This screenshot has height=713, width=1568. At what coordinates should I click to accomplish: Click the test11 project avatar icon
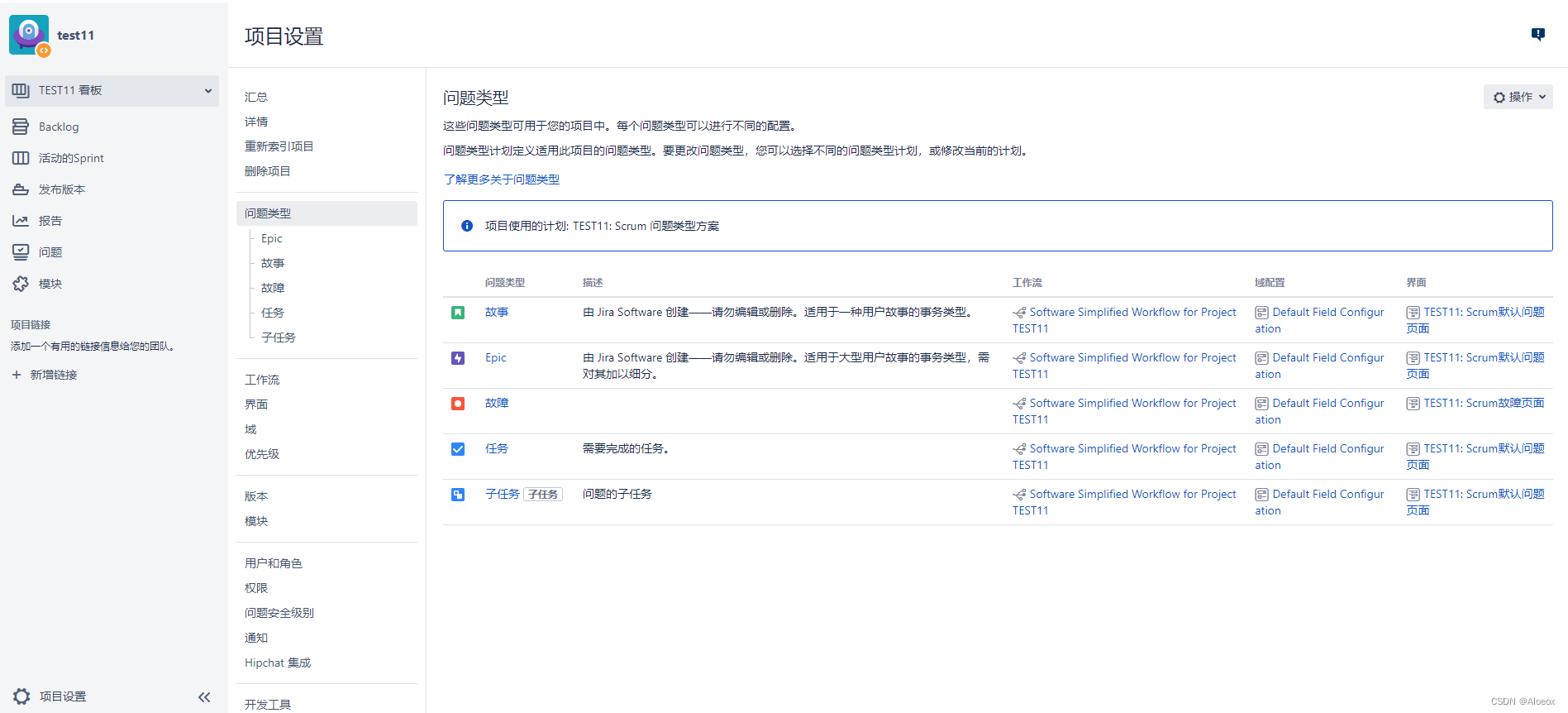tap(29, 35)
